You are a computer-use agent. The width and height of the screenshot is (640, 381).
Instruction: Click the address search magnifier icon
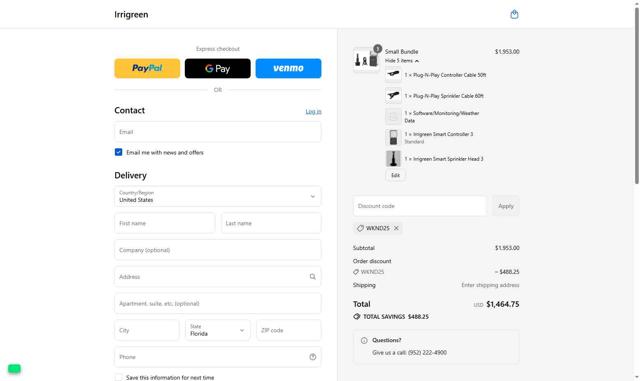[x=313, y=277]
